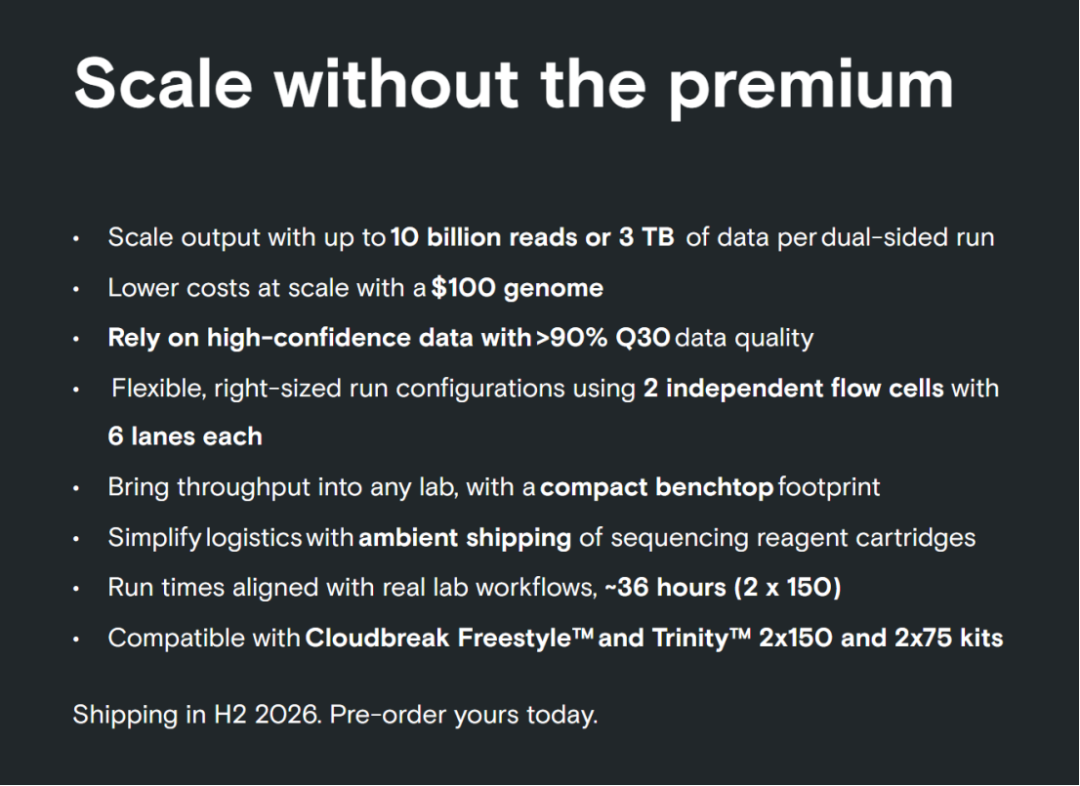The width and height of the screenshot is (1080, 786).
Task: Click the "Rely on high-confidence data with" text
Action: pos(319,338)
